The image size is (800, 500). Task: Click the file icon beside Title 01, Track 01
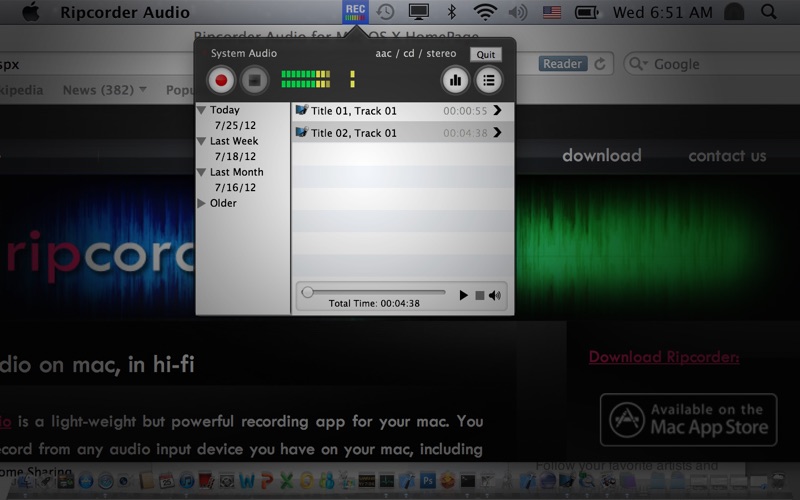tap(302, 110)
